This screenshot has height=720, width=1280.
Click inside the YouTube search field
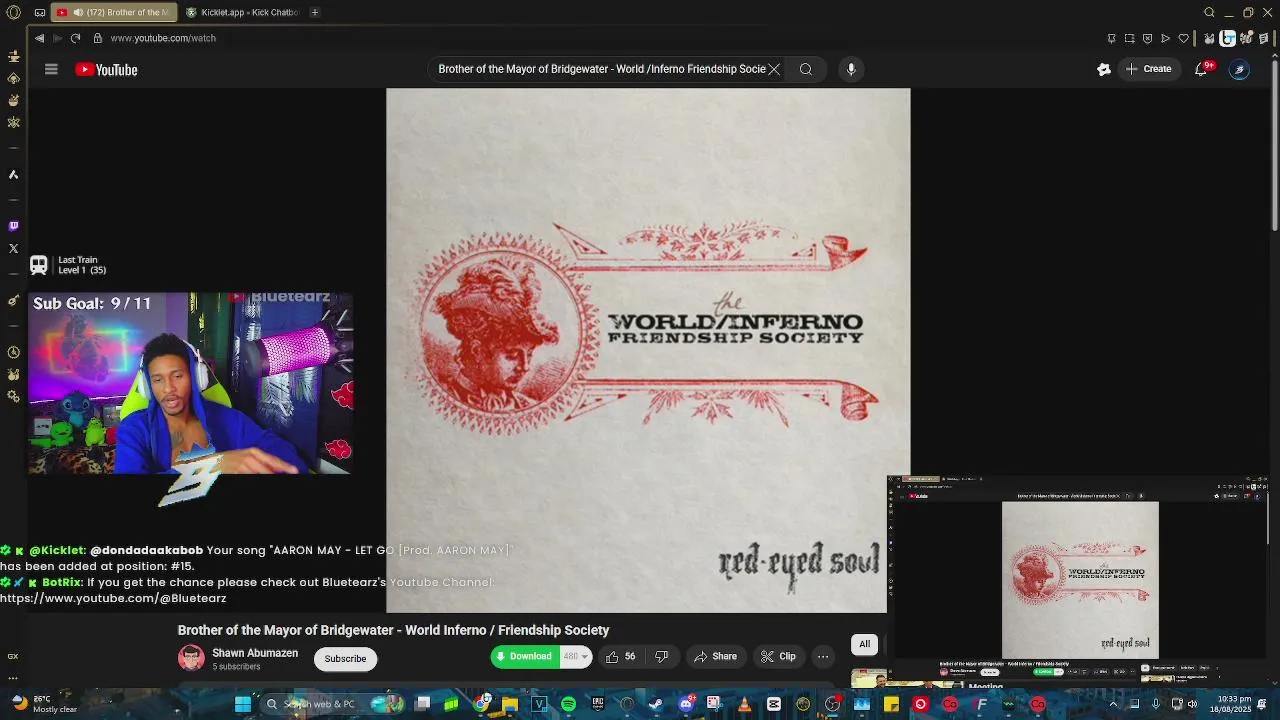tap(600, 69)
